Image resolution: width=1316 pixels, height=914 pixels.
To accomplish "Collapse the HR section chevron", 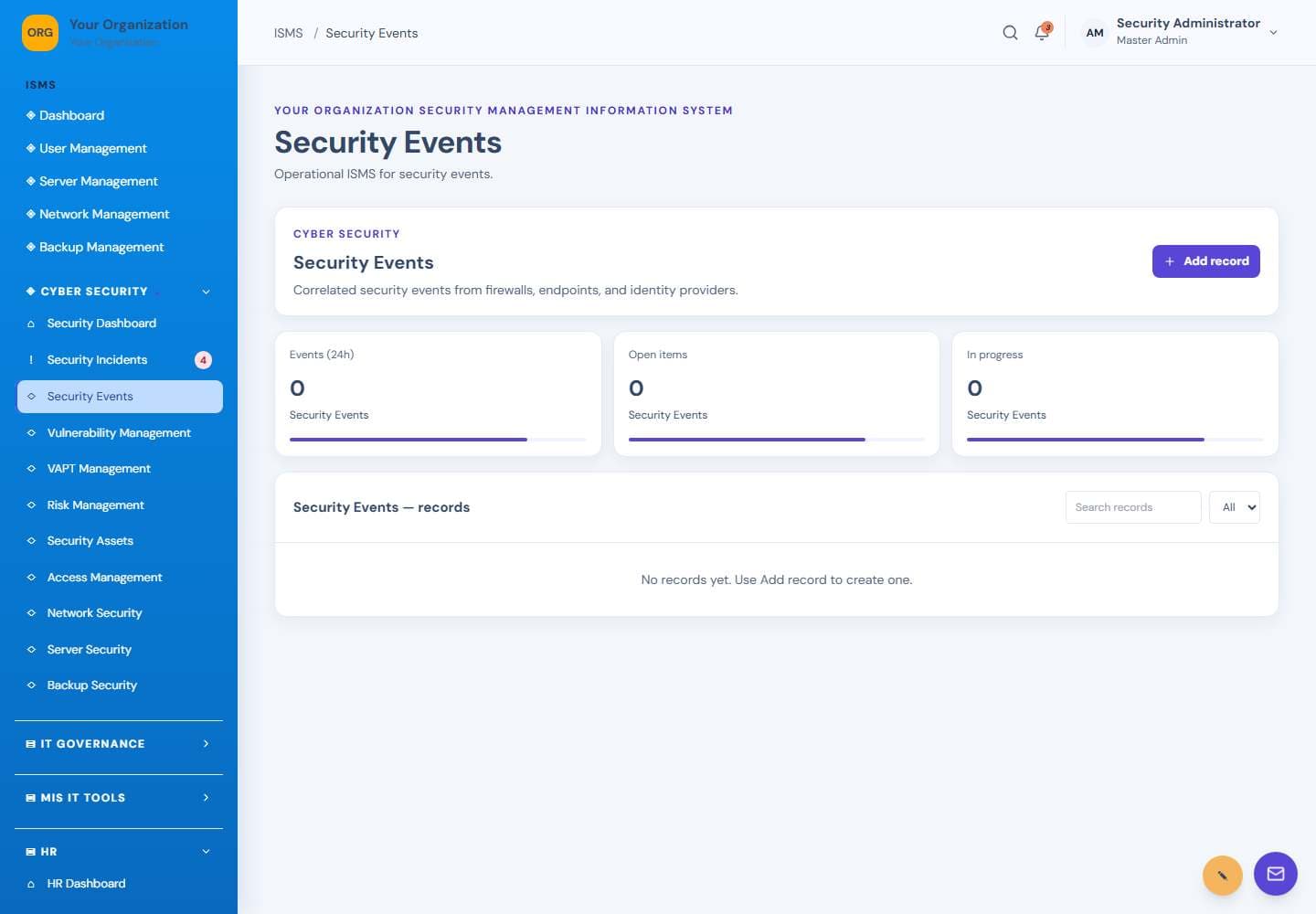I will click(x=206, y=852).
